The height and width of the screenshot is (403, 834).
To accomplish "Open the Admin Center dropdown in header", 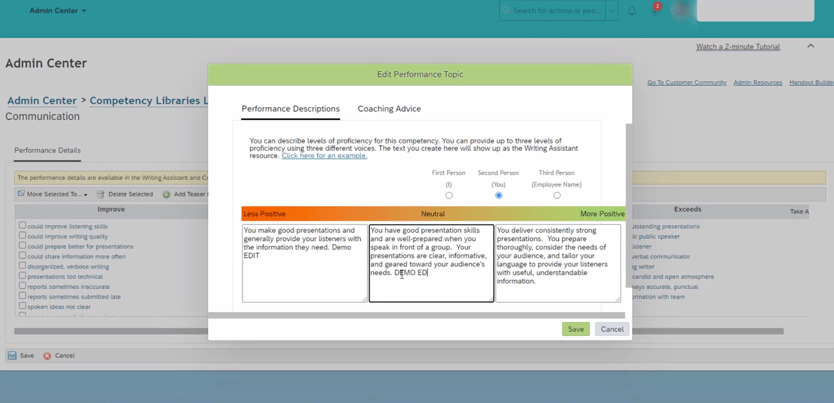I will coord(57,11).
